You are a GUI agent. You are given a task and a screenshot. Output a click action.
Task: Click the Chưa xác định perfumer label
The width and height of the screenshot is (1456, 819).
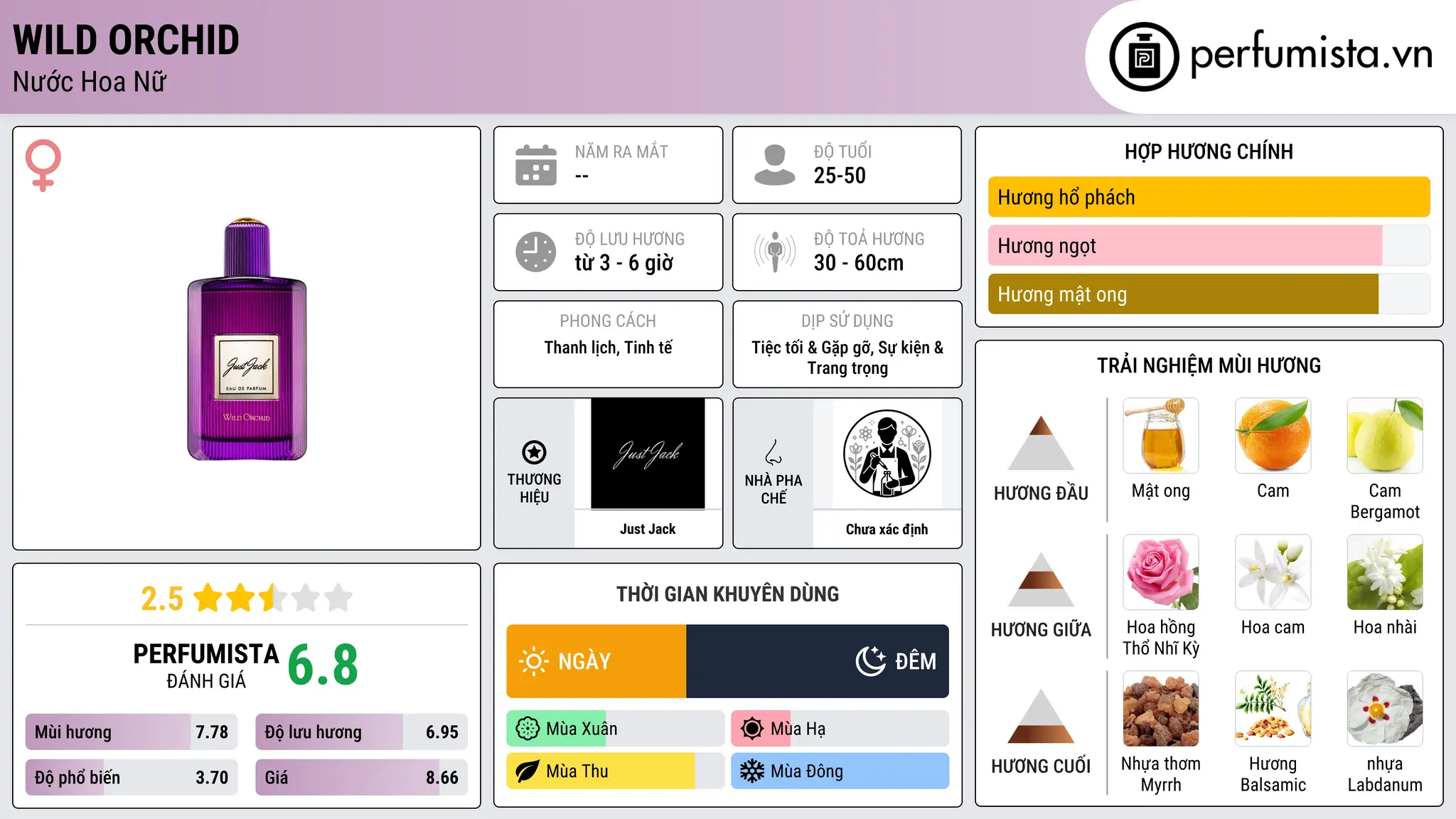[x=887, y=529]
